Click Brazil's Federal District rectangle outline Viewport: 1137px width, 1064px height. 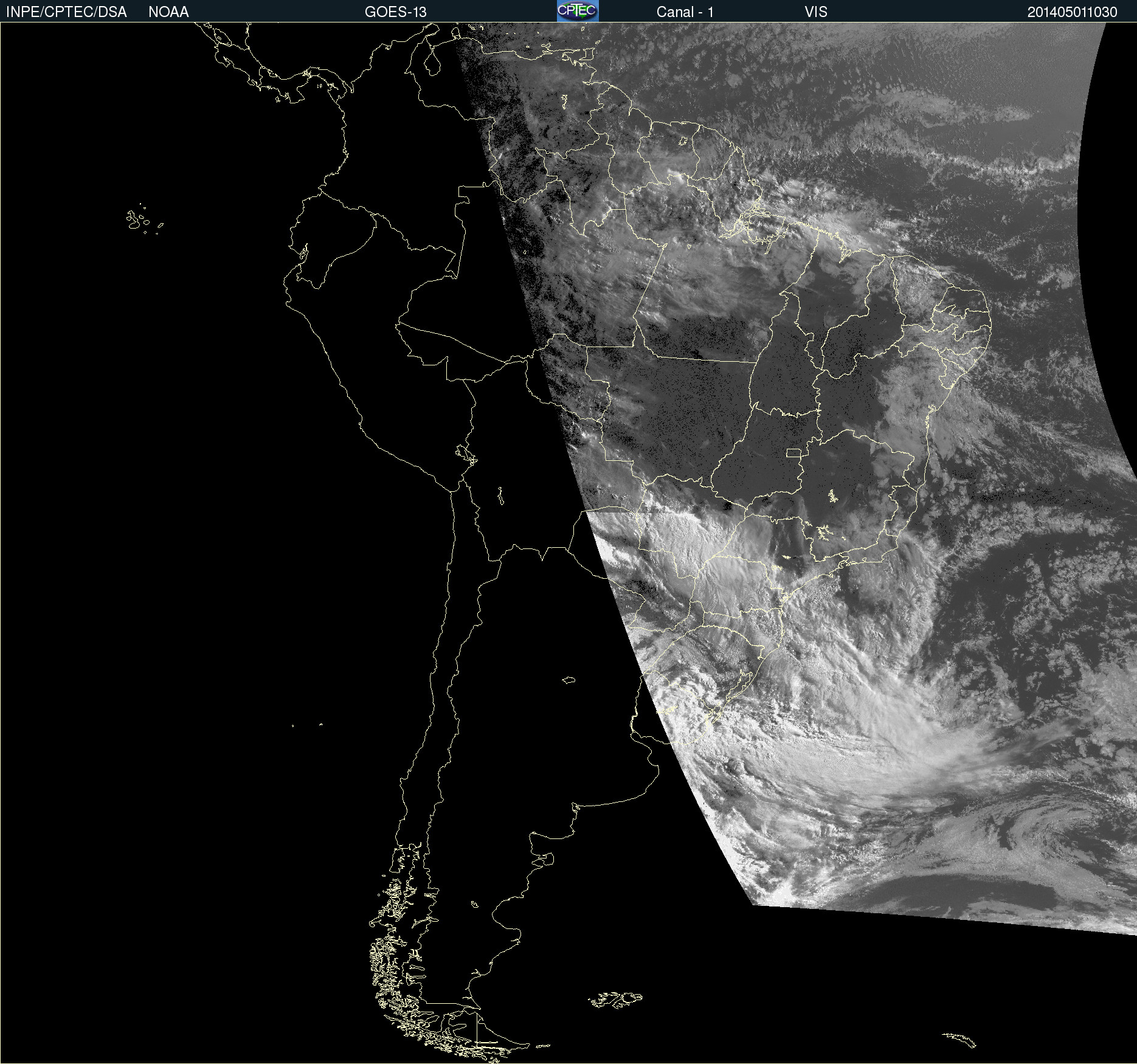click(793, 452)
